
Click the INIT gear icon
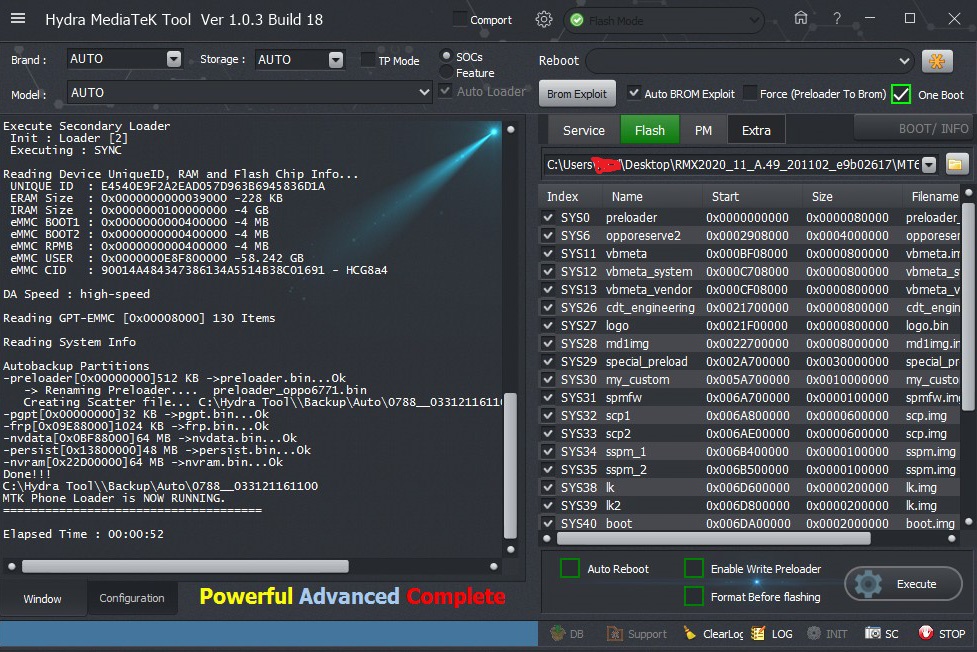(x=827, y=634)
